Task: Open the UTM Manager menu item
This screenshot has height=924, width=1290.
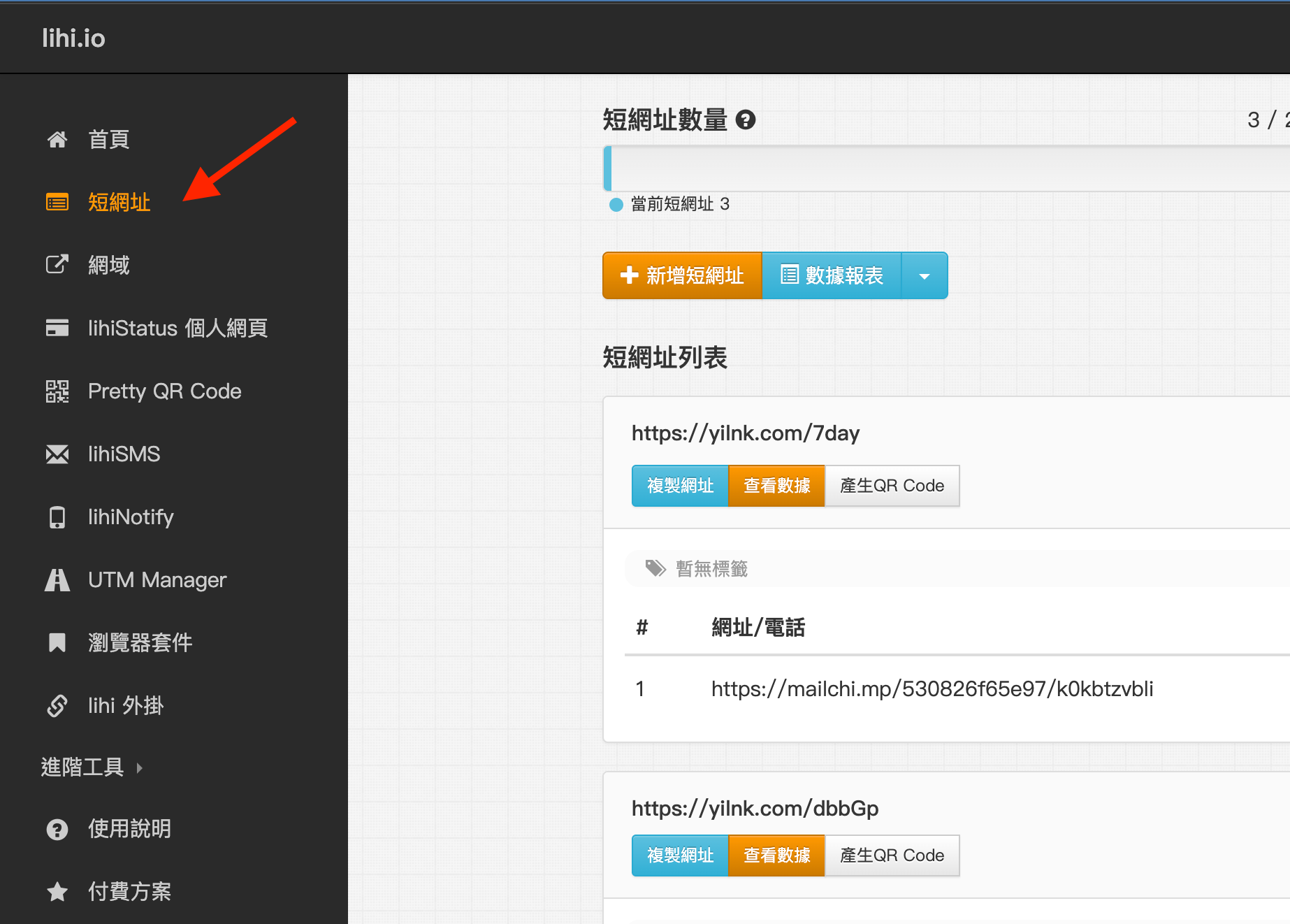Action: [x=157, y=580]
